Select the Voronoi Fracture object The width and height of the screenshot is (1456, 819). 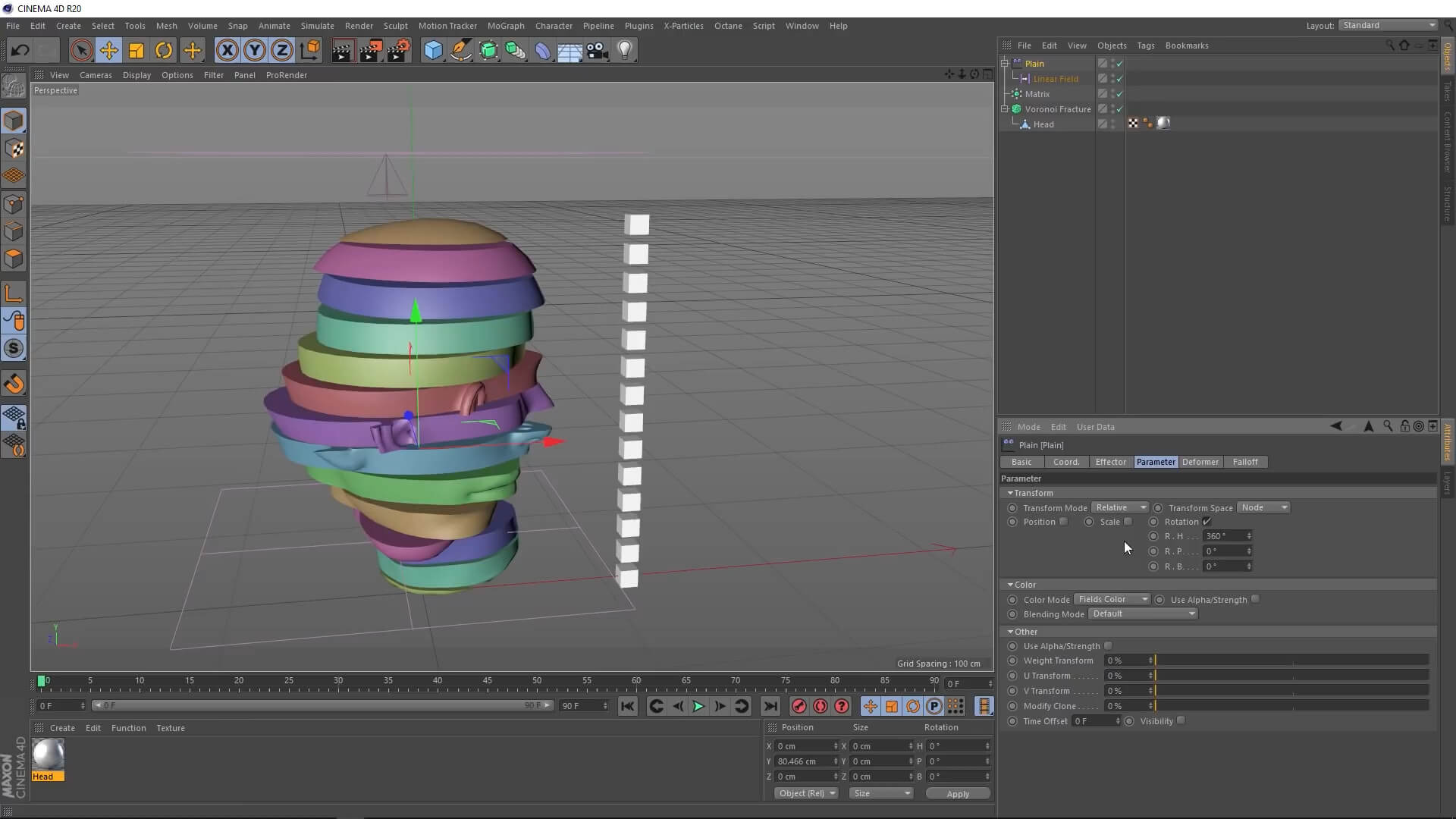1057,109
